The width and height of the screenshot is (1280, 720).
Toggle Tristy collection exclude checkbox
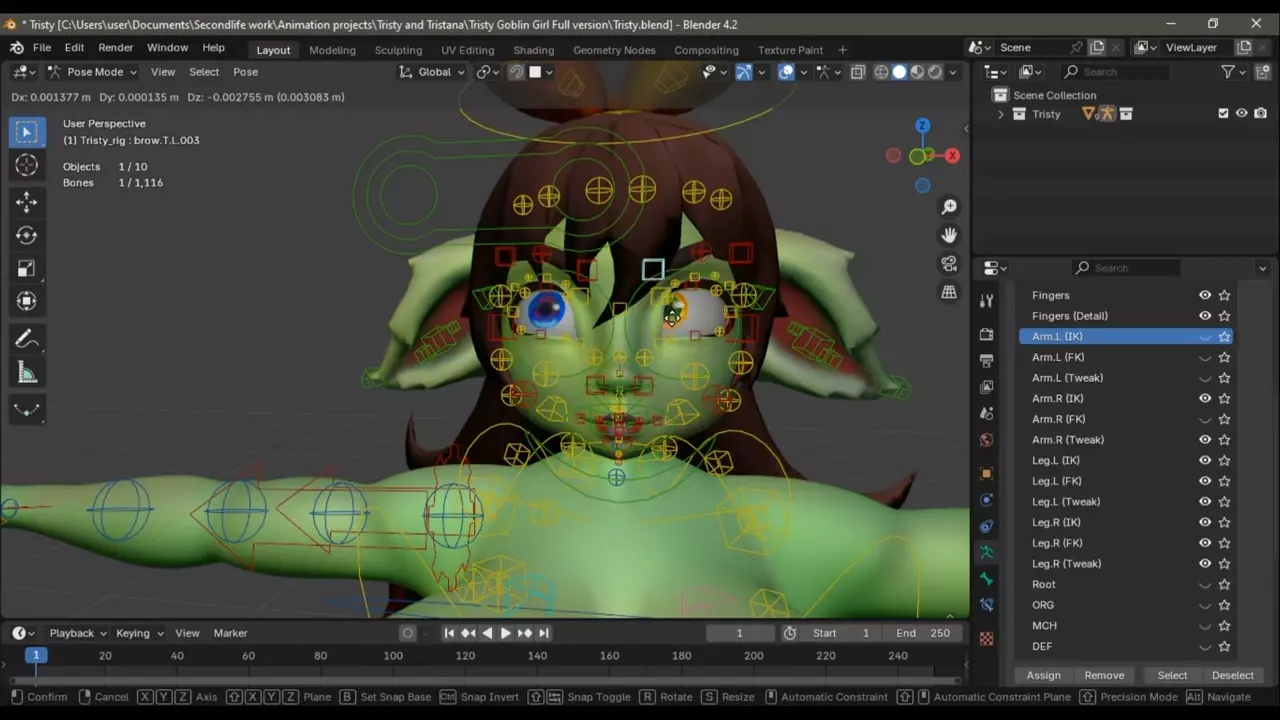pyautogui.click(x=1223, y=114)
